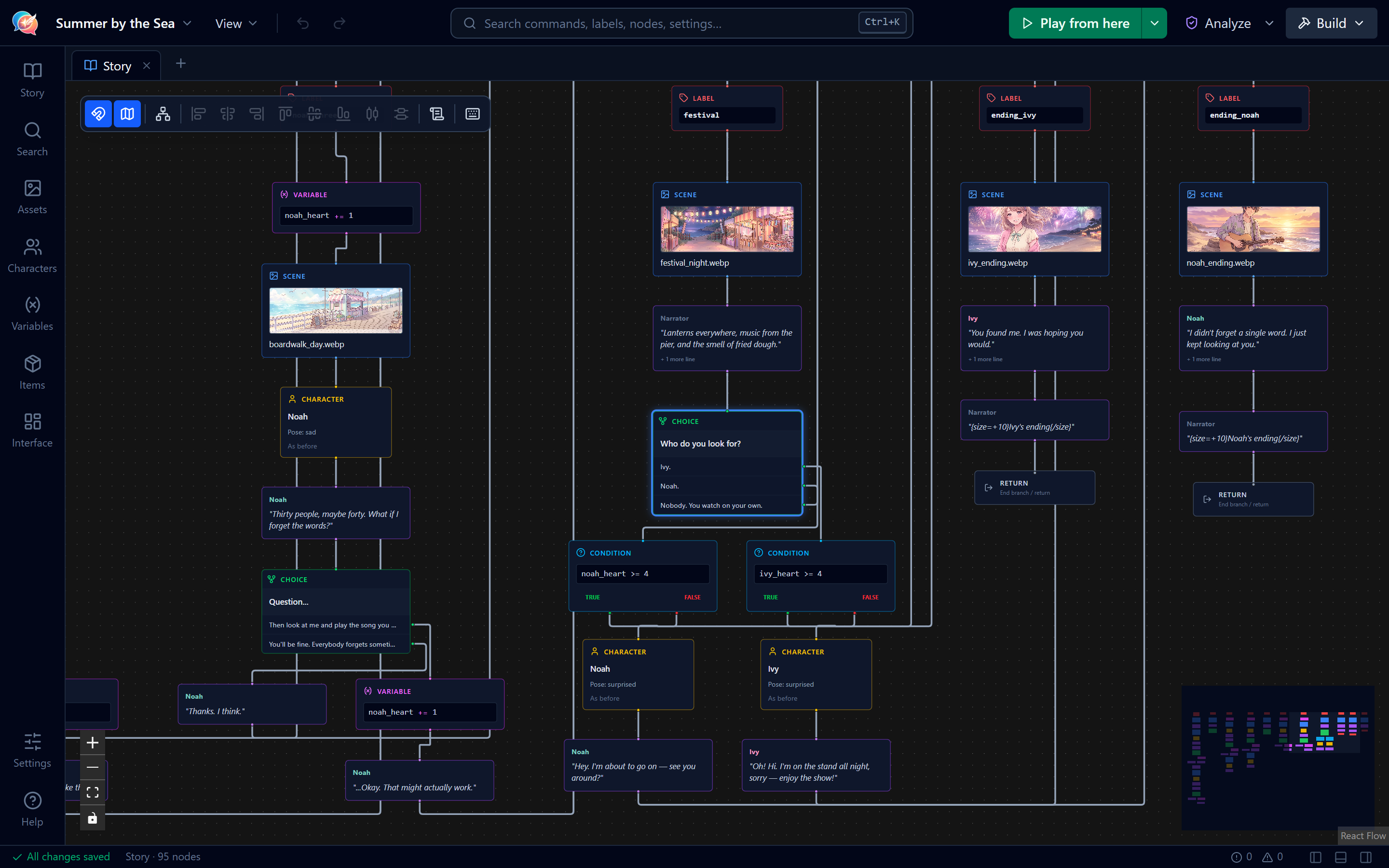Click festival_night.webp scene thumbnail
The width and height of the screenshot is (1389, 868).
[x=727, y=229]
